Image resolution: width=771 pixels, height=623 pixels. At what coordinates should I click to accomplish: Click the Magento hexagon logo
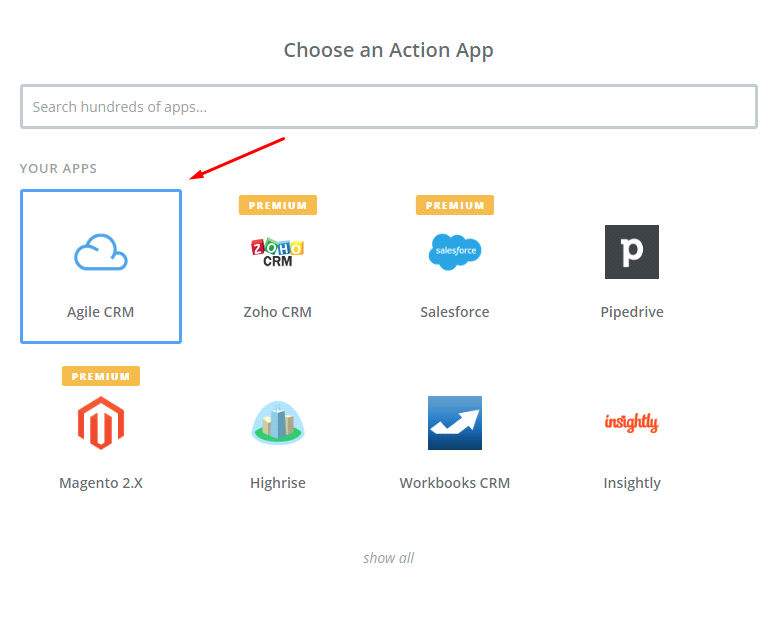click(101, 423)
